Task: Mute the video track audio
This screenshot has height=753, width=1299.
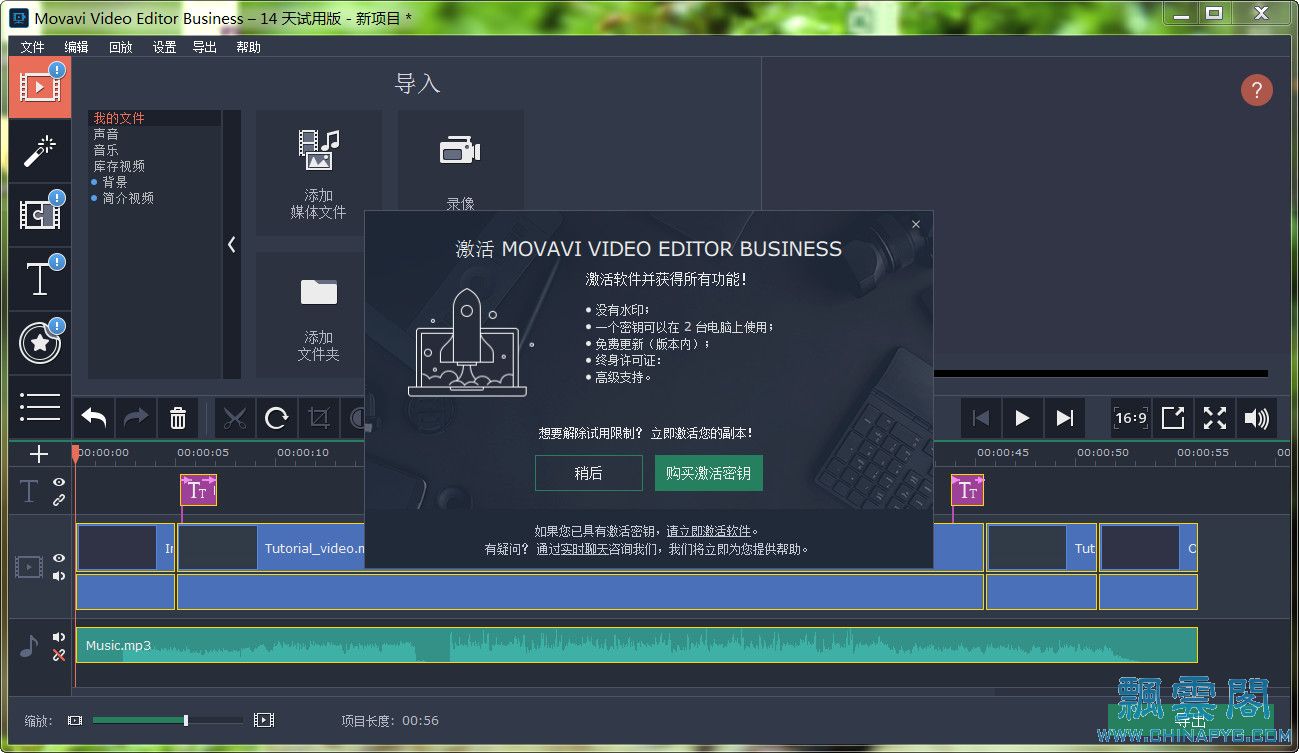Action: [x=59, y=576]
